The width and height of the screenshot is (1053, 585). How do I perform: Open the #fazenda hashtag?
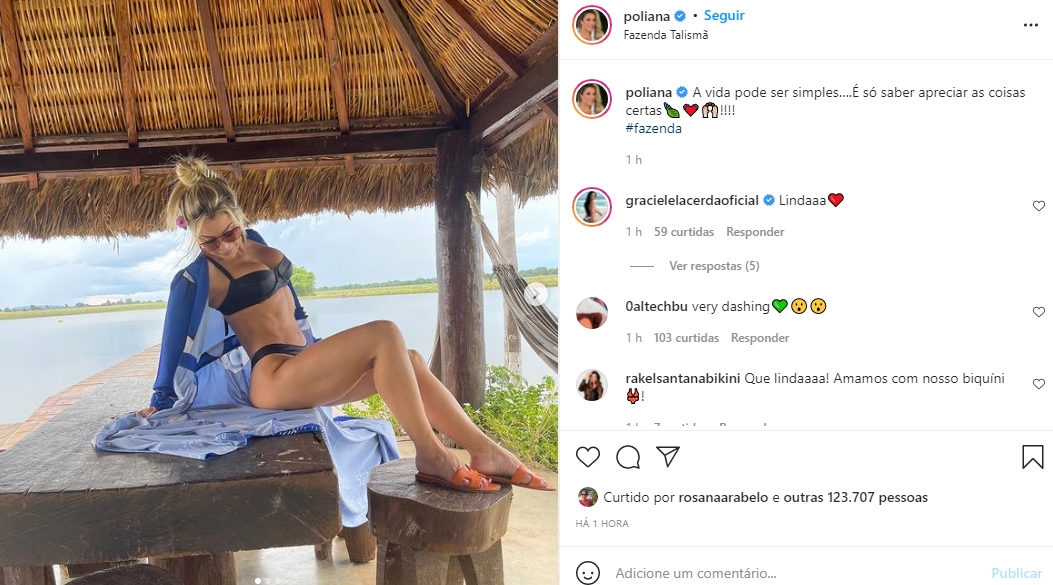(653, 128)
